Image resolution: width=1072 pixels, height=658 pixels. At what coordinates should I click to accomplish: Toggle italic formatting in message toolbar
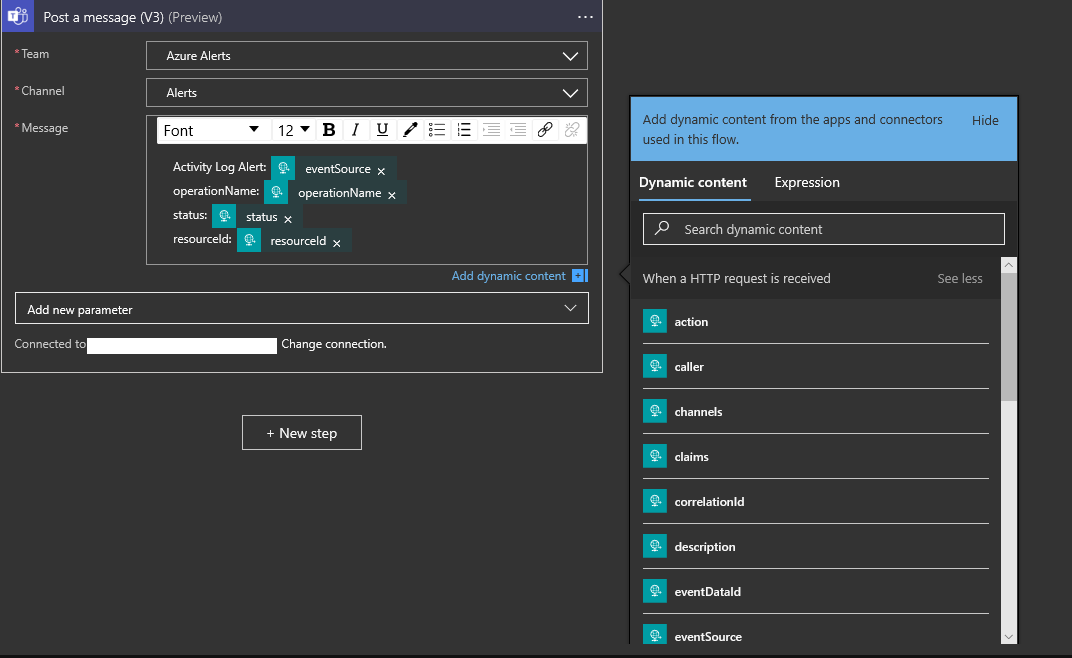point(356,130)
